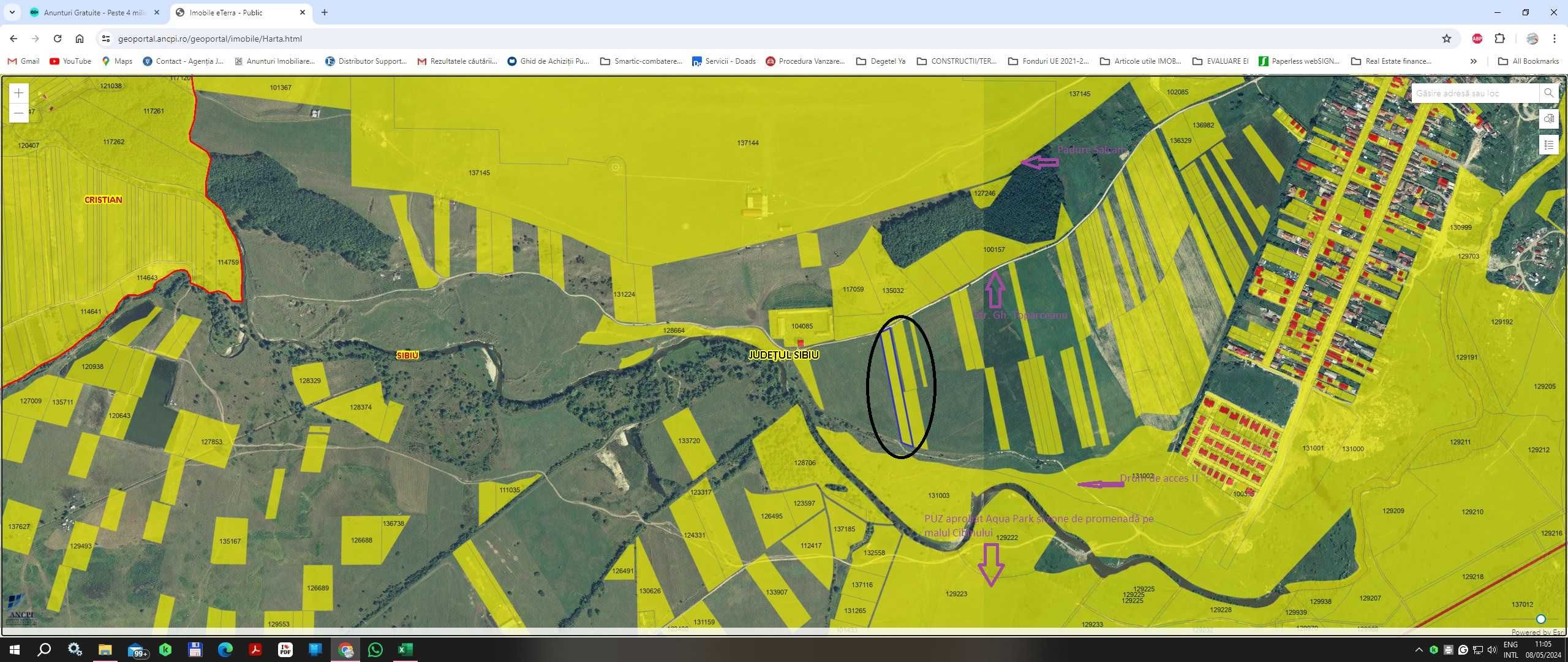The width and height of the screenshot is (1568, 662).
Task: Open the Paperless webSIGN bookmark
Action: tap(1299, 61)
